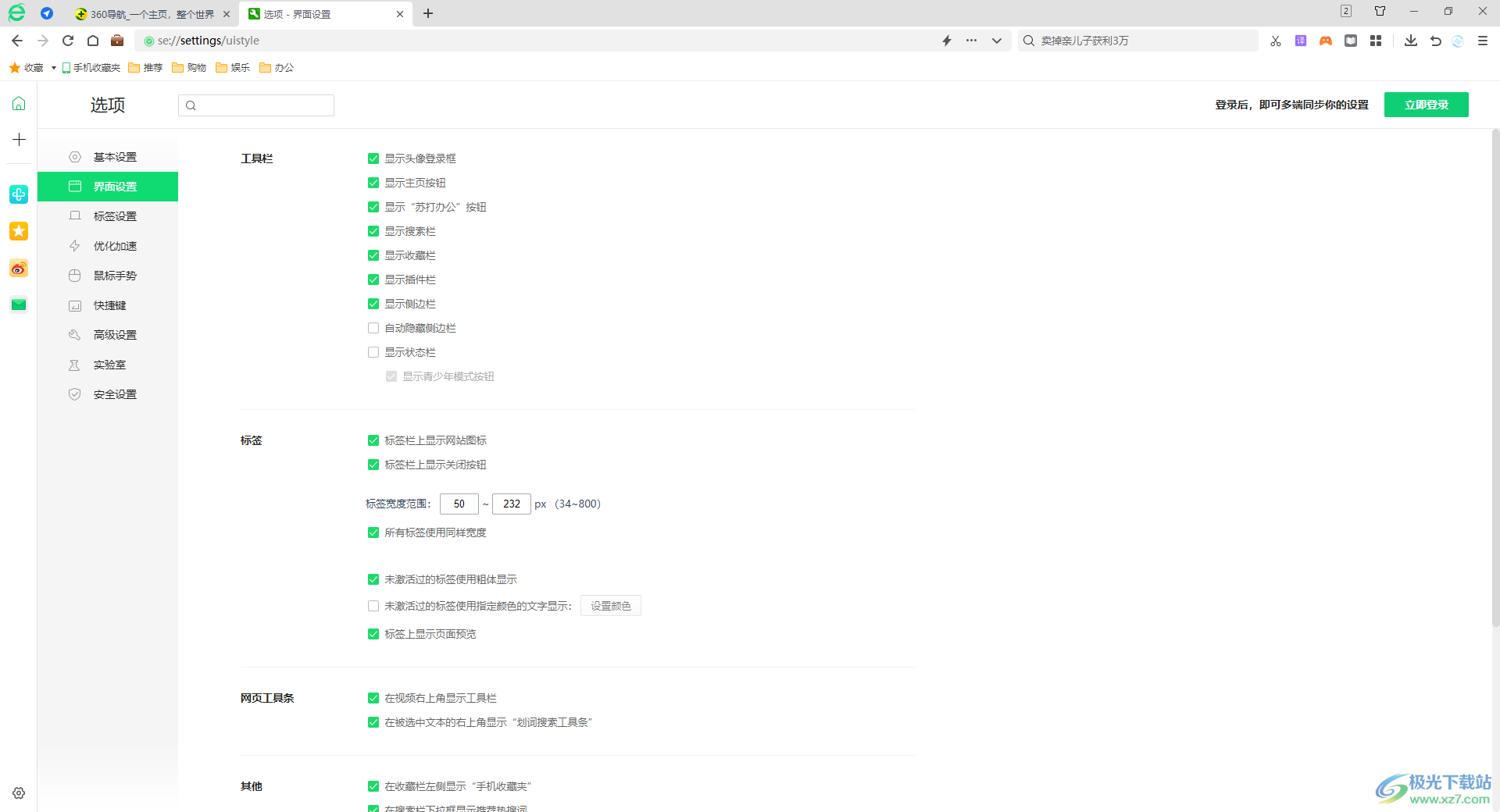Uncheck 显示头像登录框 checkbox

tap(373, 158)
